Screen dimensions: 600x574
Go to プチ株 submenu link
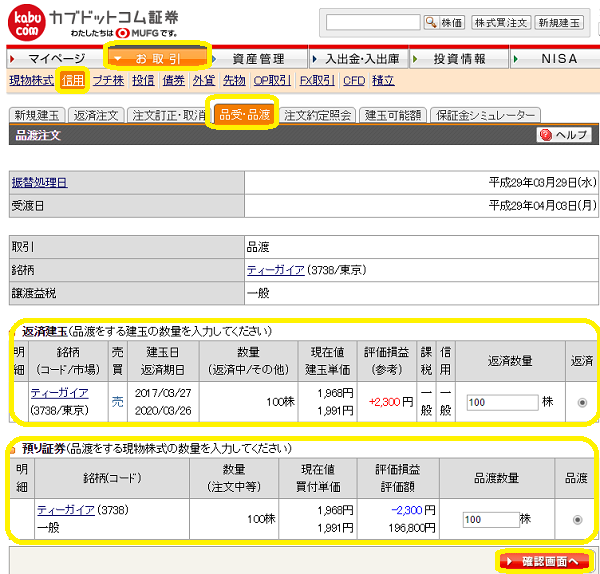pyautogui.click(x=108, y=80)
